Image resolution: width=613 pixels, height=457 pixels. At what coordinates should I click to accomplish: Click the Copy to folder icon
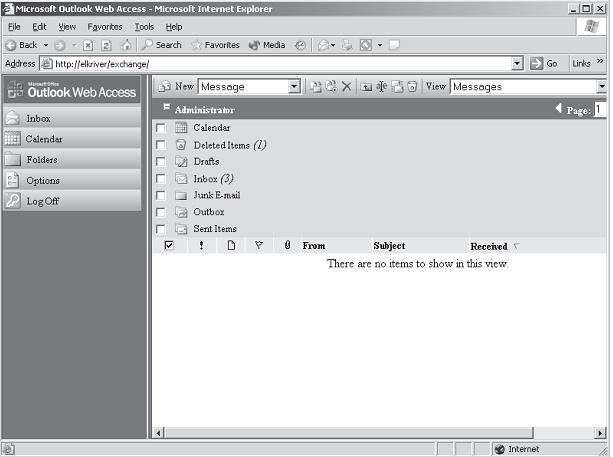coord(331,86)
